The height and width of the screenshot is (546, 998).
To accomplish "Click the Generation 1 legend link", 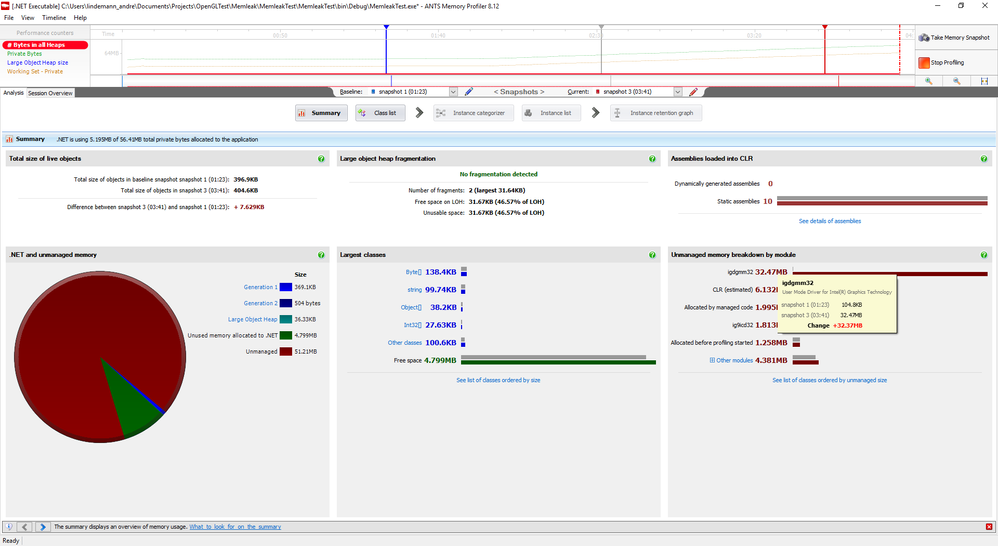I will [x=260, y=288].
